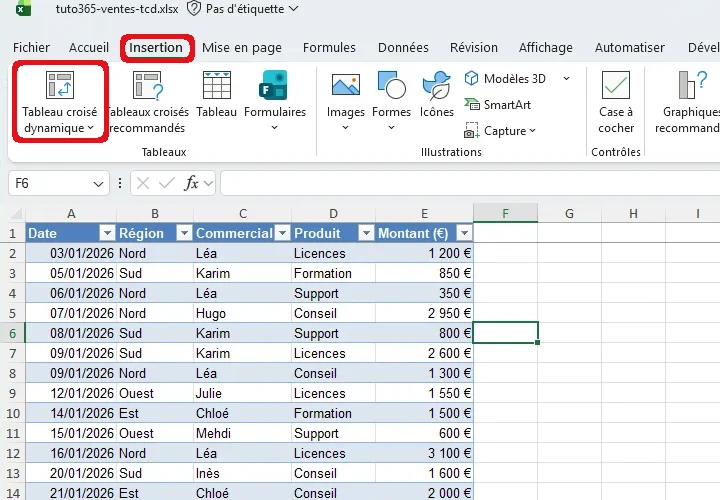Click the 850 € amount cell

point(424,273)
